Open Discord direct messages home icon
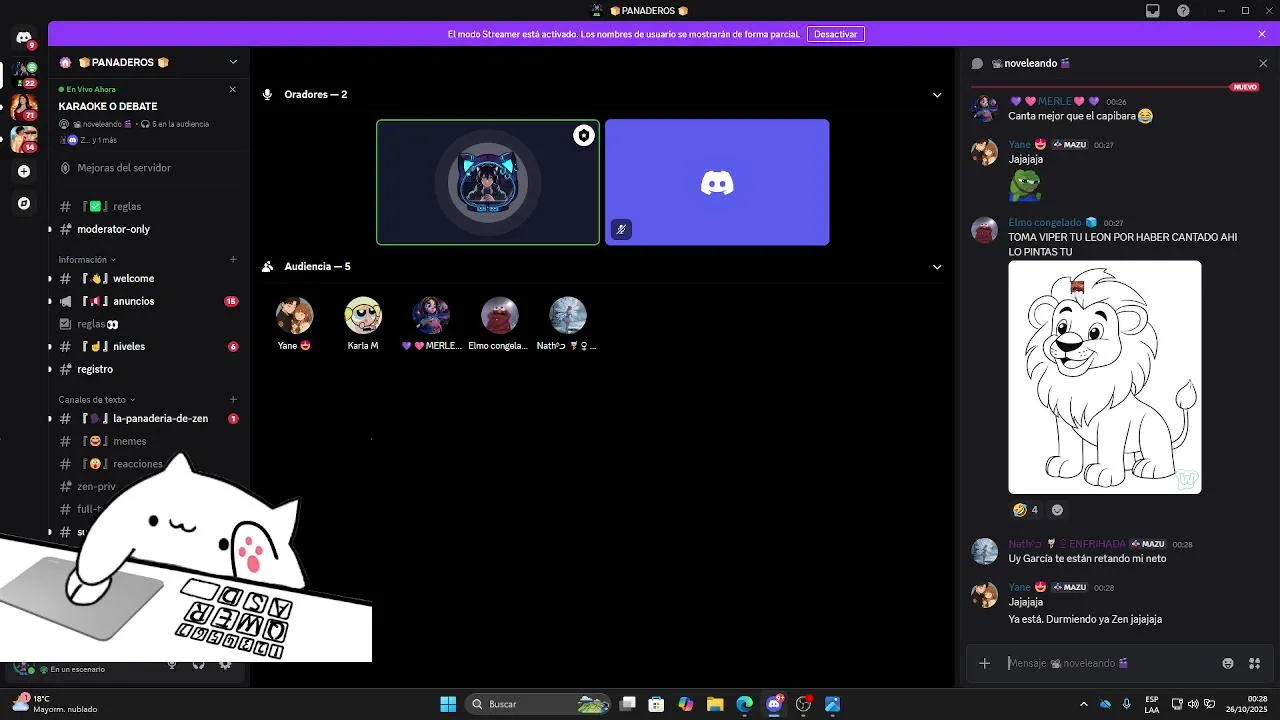The image size is (1280, 720). point(24,38)
